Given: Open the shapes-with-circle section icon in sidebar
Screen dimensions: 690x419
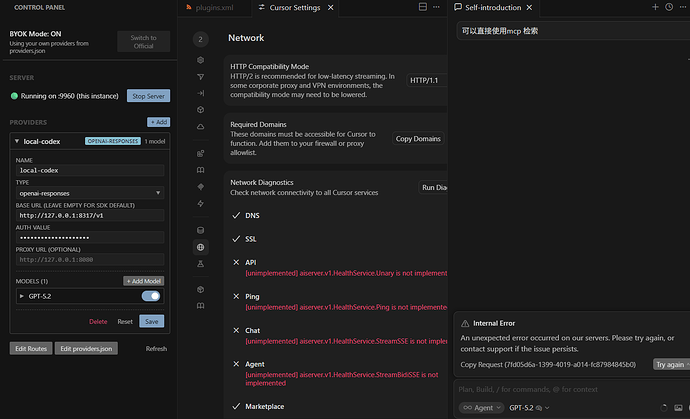Looking at the screenshot, I should [200, 153].
